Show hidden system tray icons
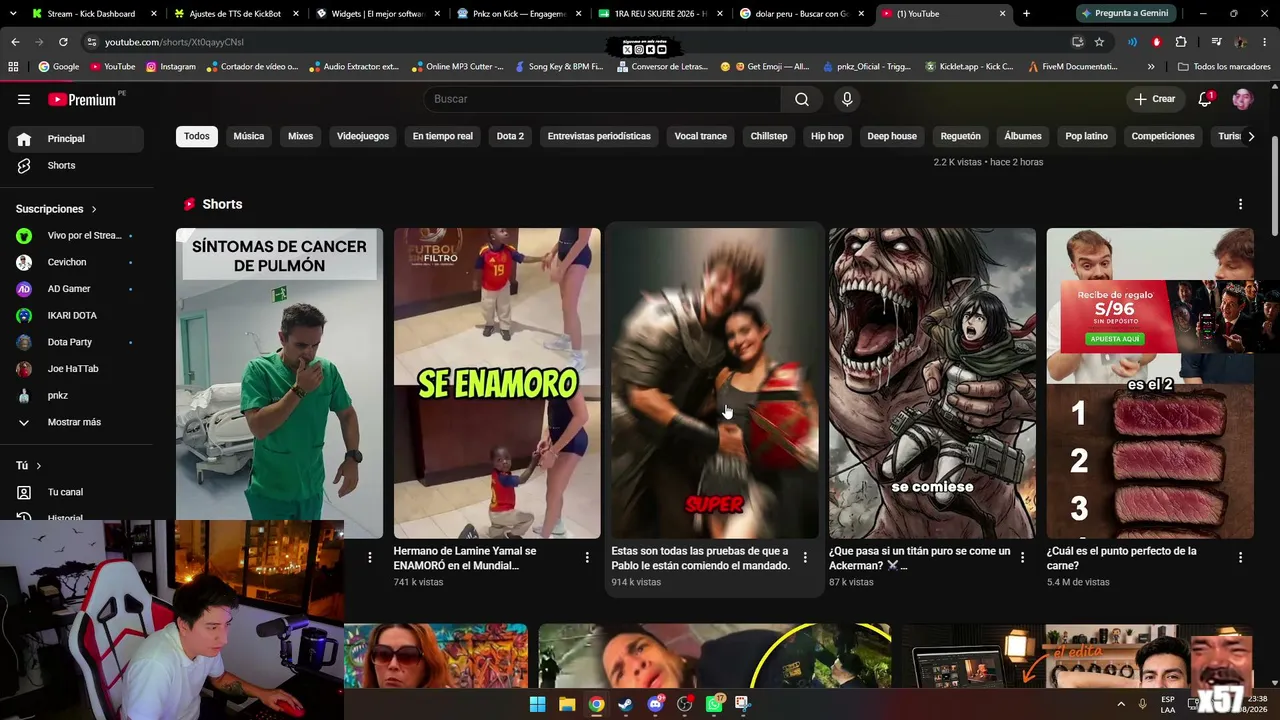Image resolution: width=1280 pixels, height=720 pixels. 1120,704
